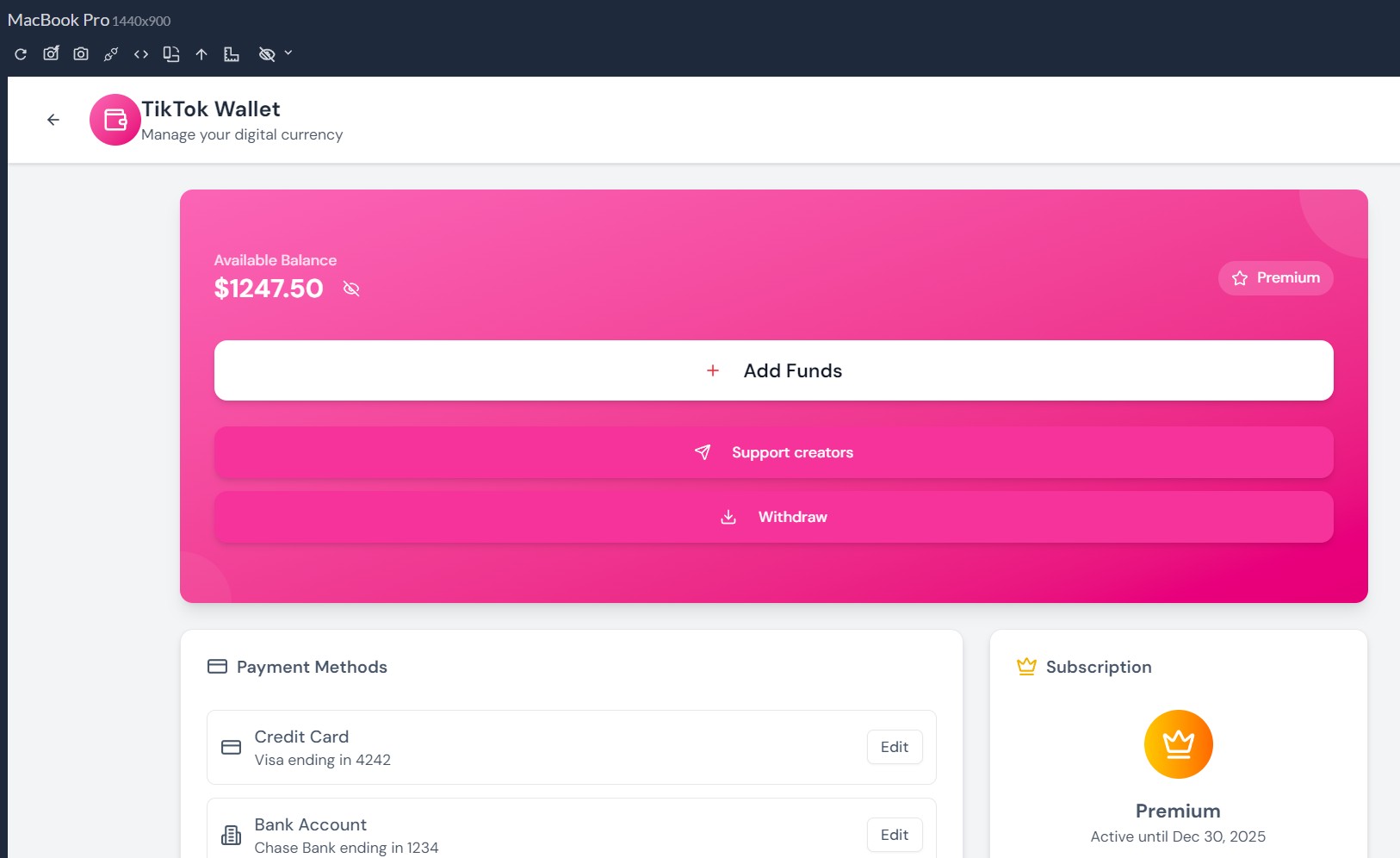This screenshot has width=1400, height=858.
Task: Click the Premium star badge
Action: [1276, 278]
